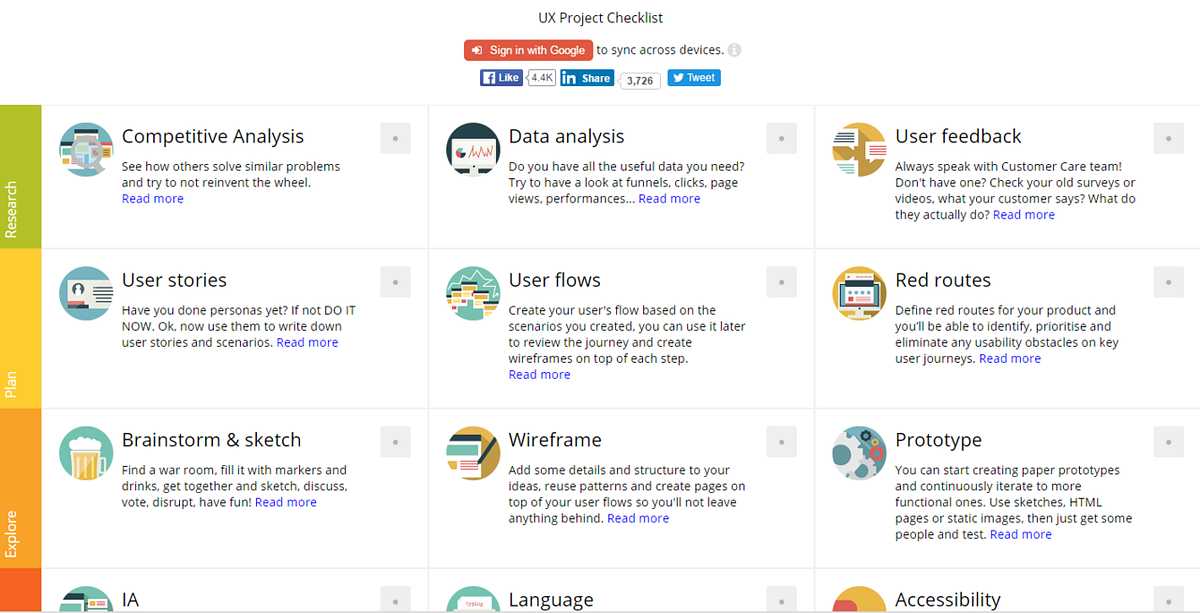
Task: Click the Tweet button
Action: pos(693,77)
